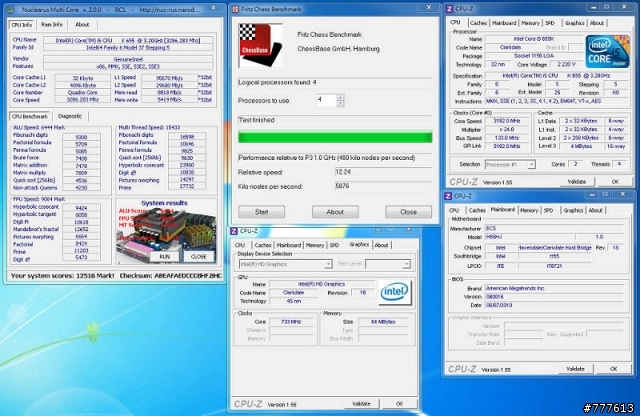Viewport: 640px width, 416px height.
Task: Minimize the top CPU-Z window
Action: coord(593,7)
